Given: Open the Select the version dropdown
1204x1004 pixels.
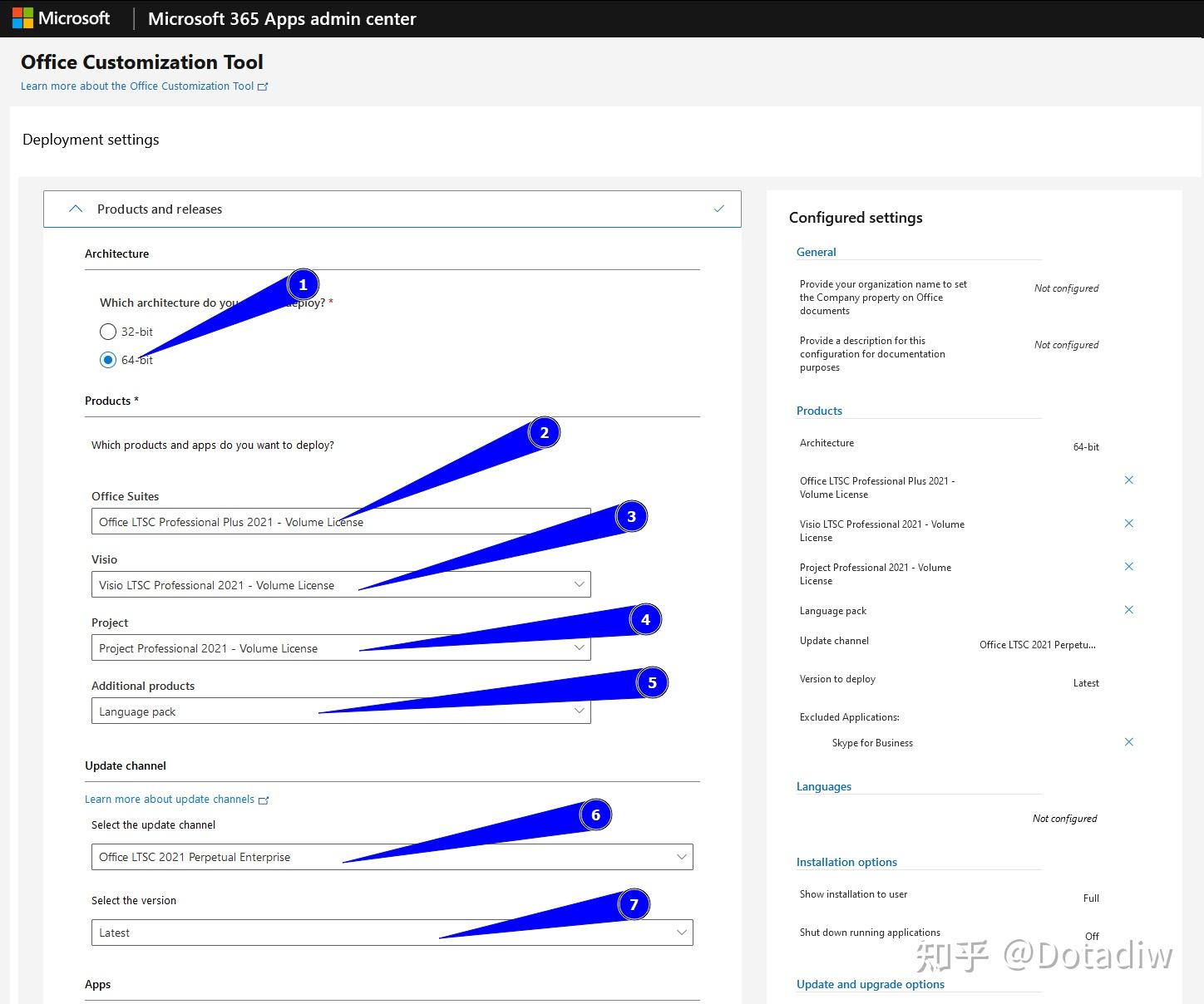Looking at the screenshot, I should point(682,933).
